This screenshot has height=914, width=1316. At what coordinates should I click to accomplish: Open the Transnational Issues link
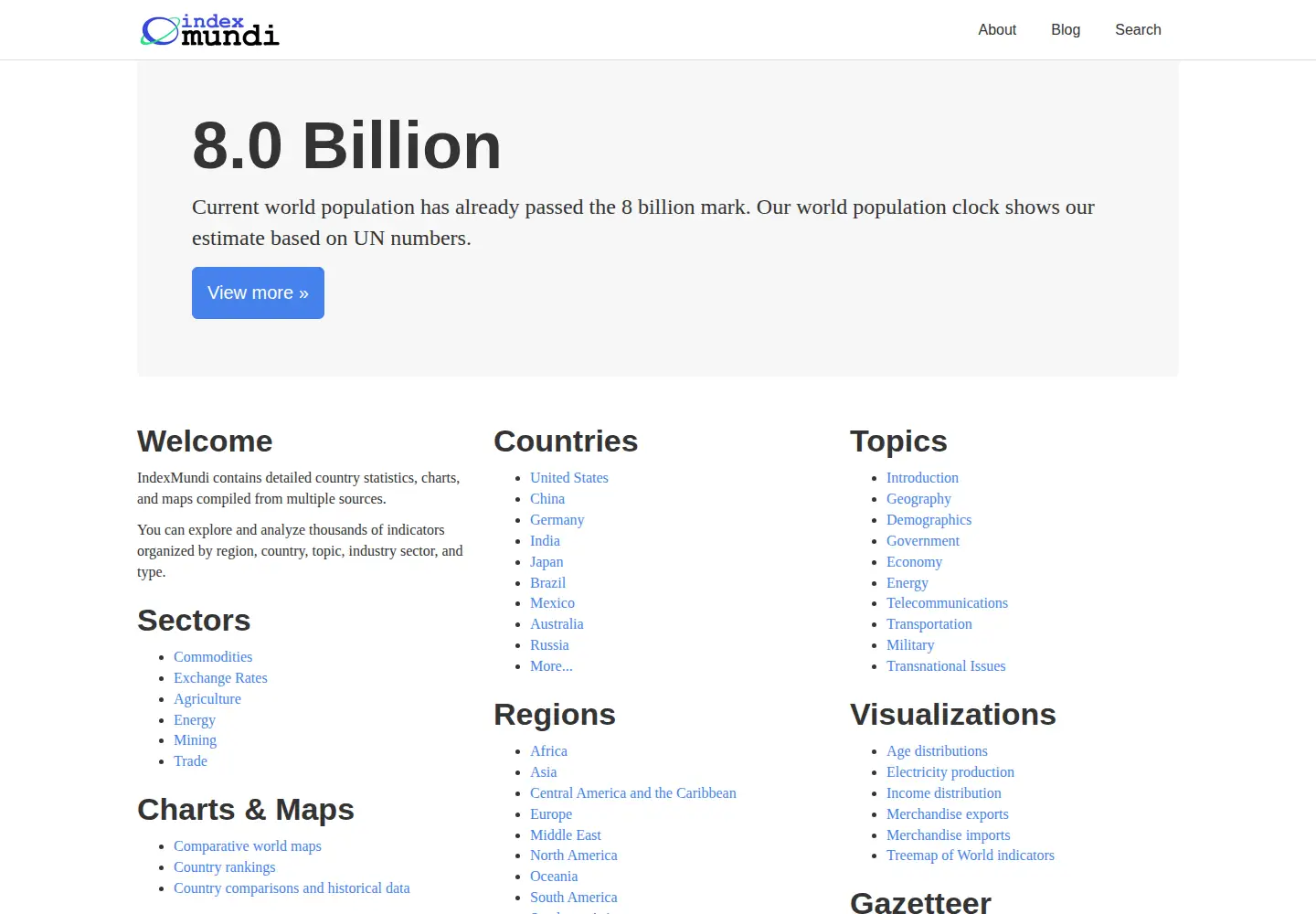tap(946, 666)
